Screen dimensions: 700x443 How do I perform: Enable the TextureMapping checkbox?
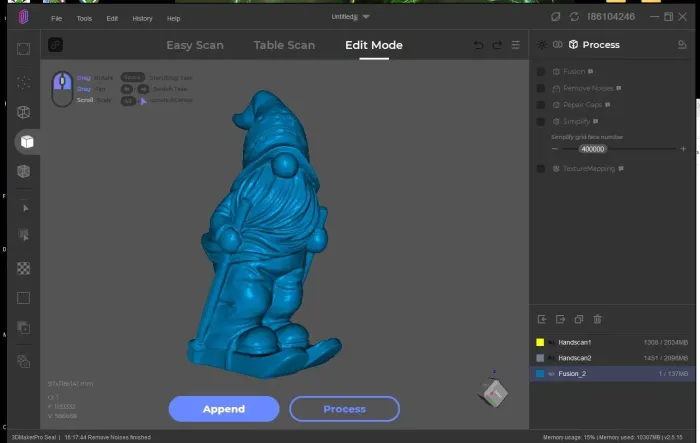541,169
